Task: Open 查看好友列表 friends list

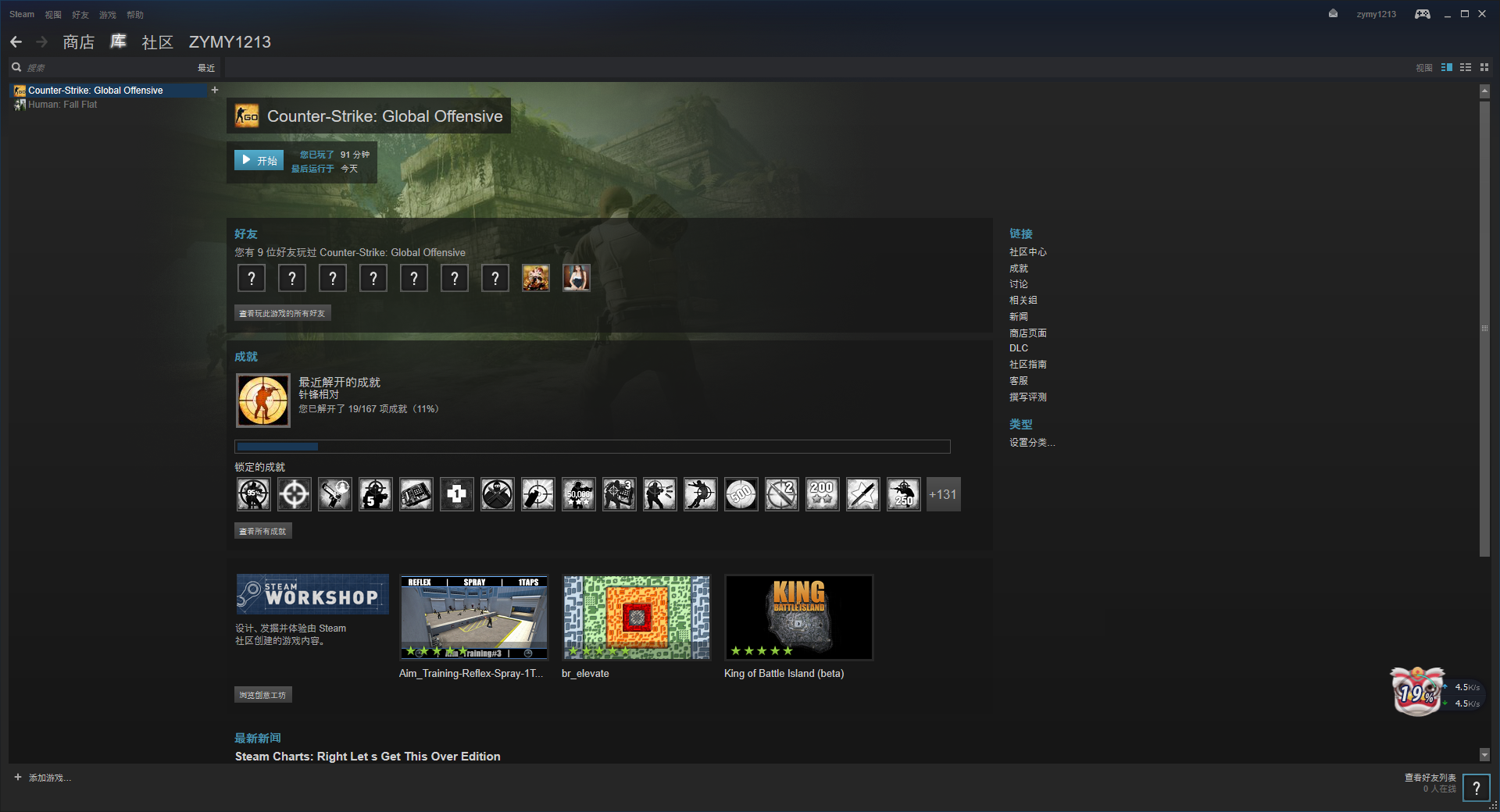Action: pyautogui.click(x=1430, y=778)
